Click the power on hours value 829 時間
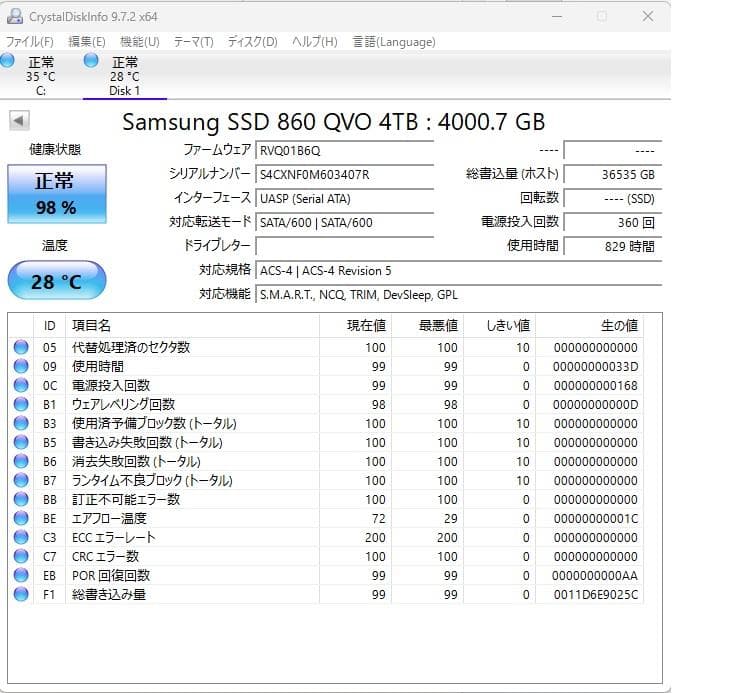Viewport: 737px width, 693px height. tap(613, 246)
